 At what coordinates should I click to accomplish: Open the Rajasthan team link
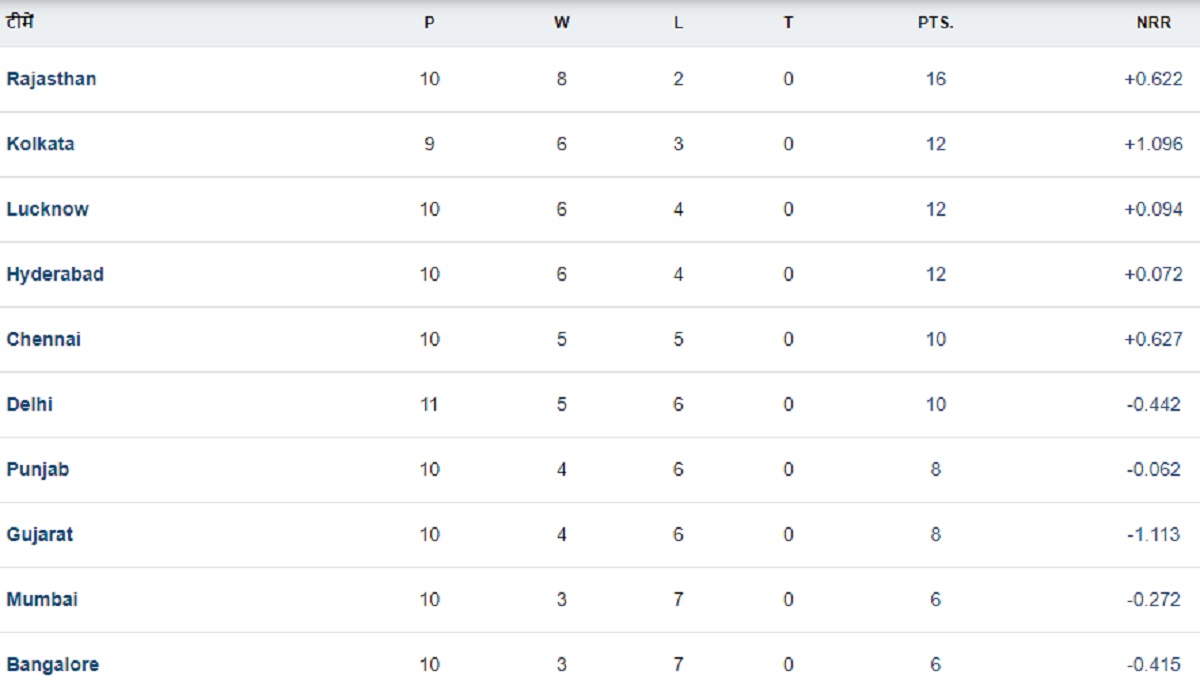[51, 79]
